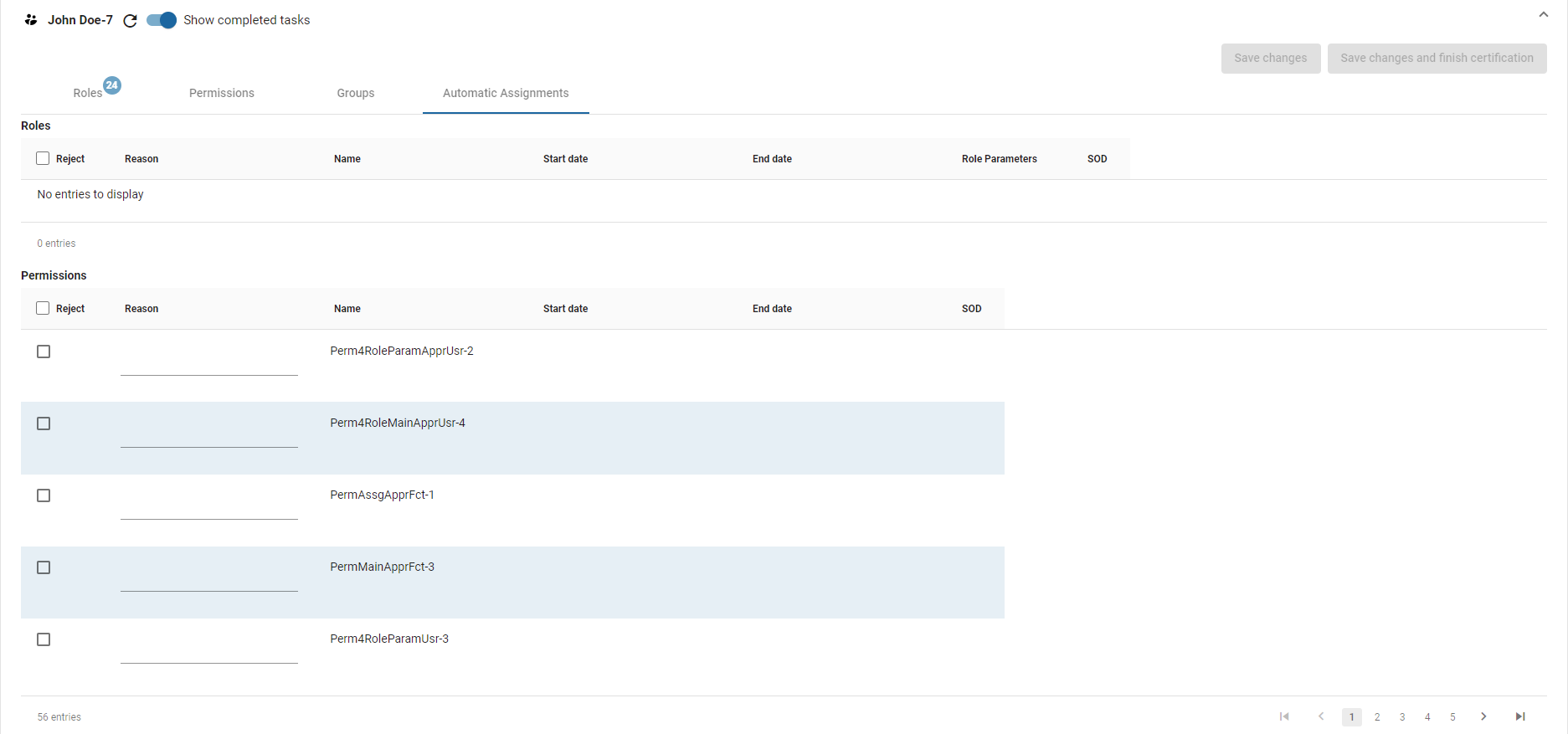Switch to the Permissions tab
This screenshot has width=1568, height=734.
tap(222, 93)
